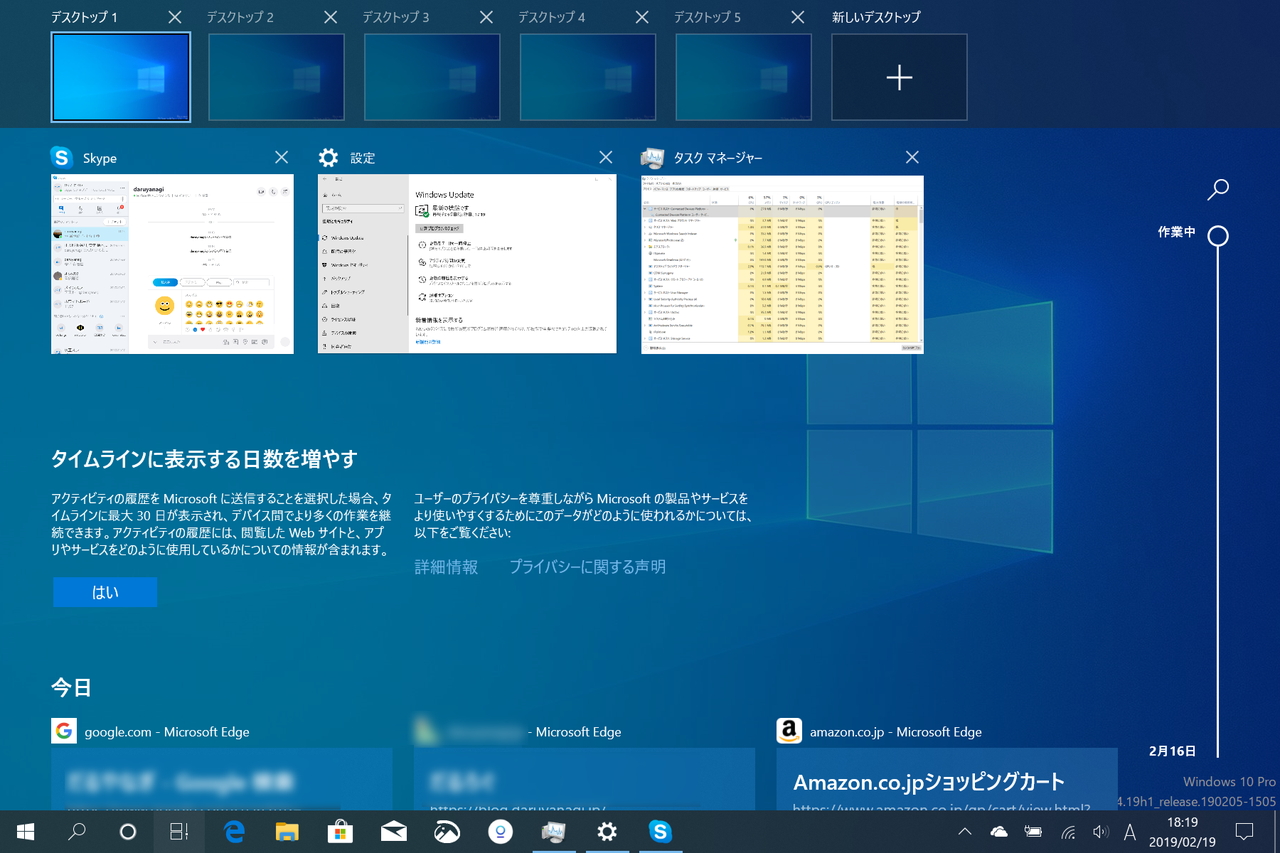Open Microsoft Edge from the taskbar
This screenshot has height=853, width=1280.
[x=233, y=831]
